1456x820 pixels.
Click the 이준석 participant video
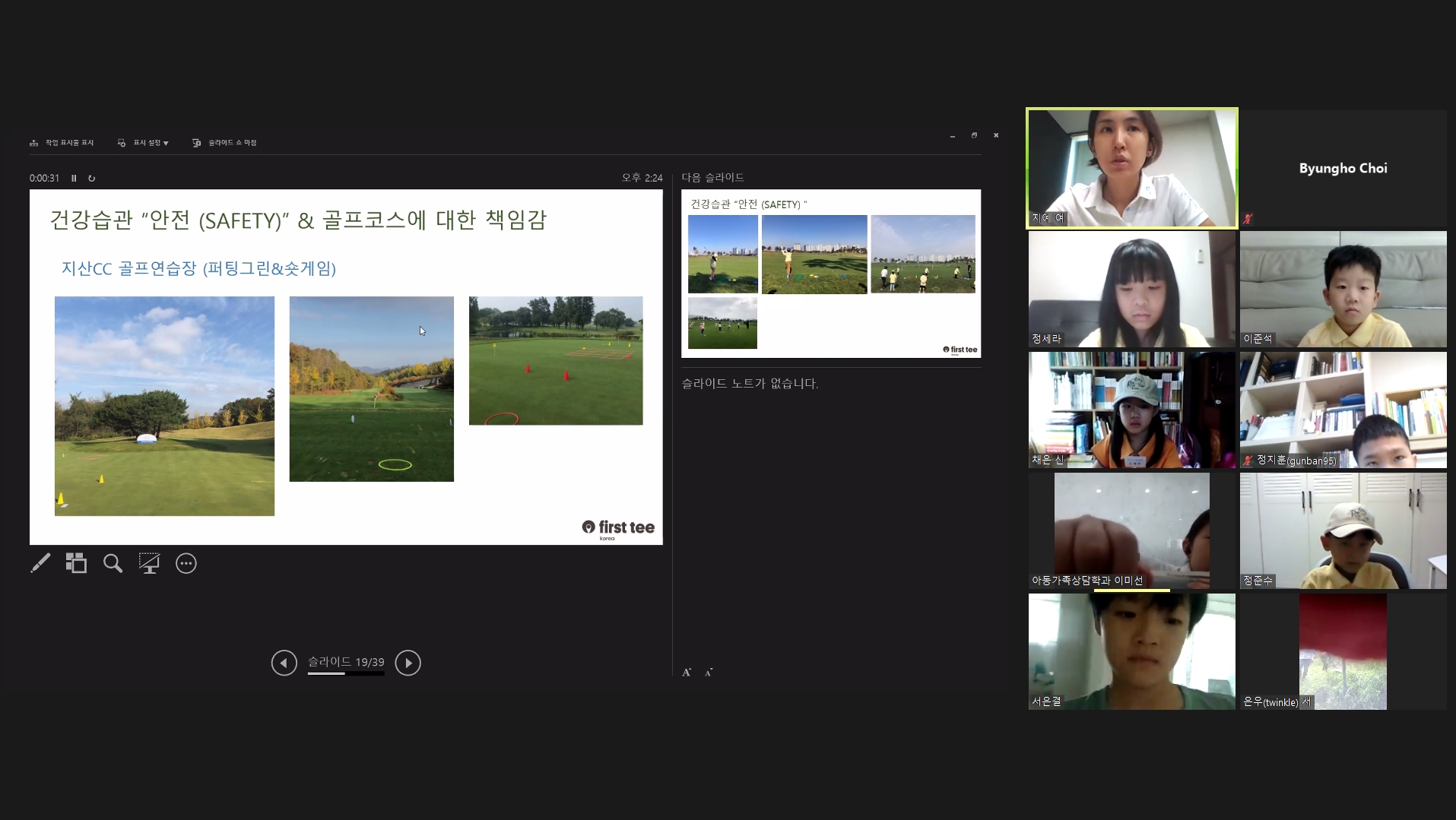point(1343,289)
